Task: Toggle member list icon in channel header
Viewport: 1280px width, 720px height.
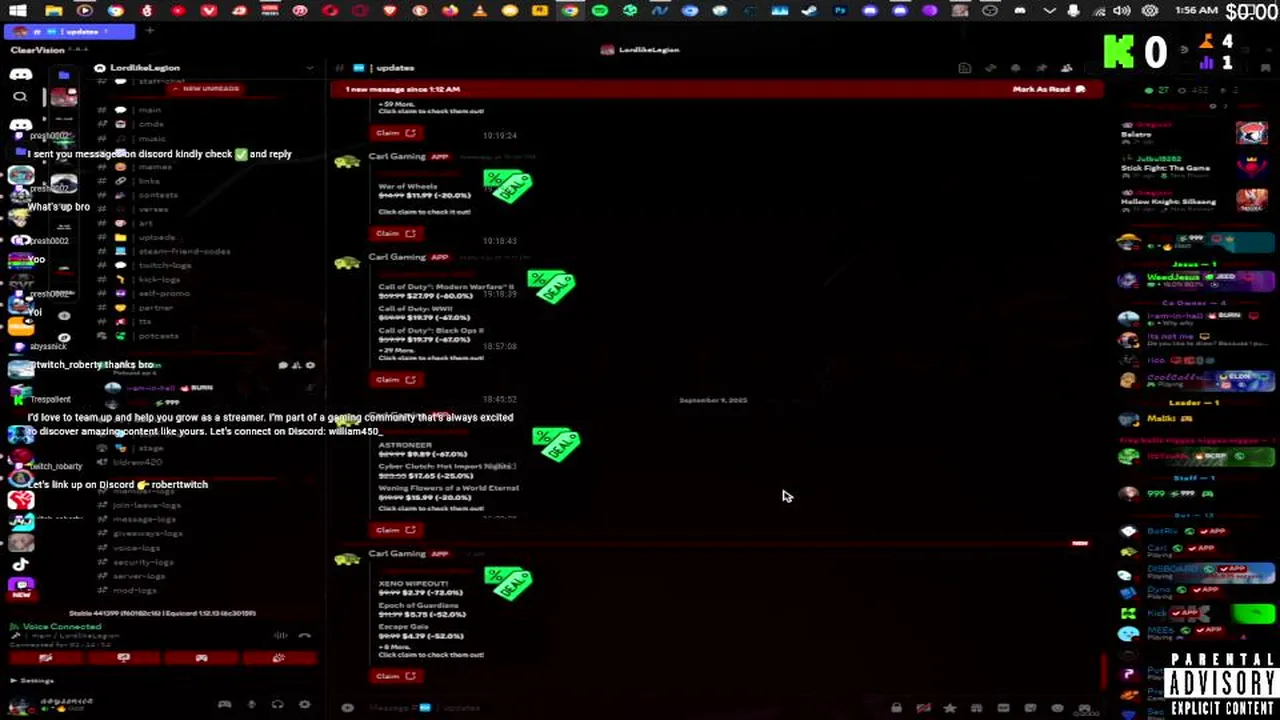Action: [1066, 68]
